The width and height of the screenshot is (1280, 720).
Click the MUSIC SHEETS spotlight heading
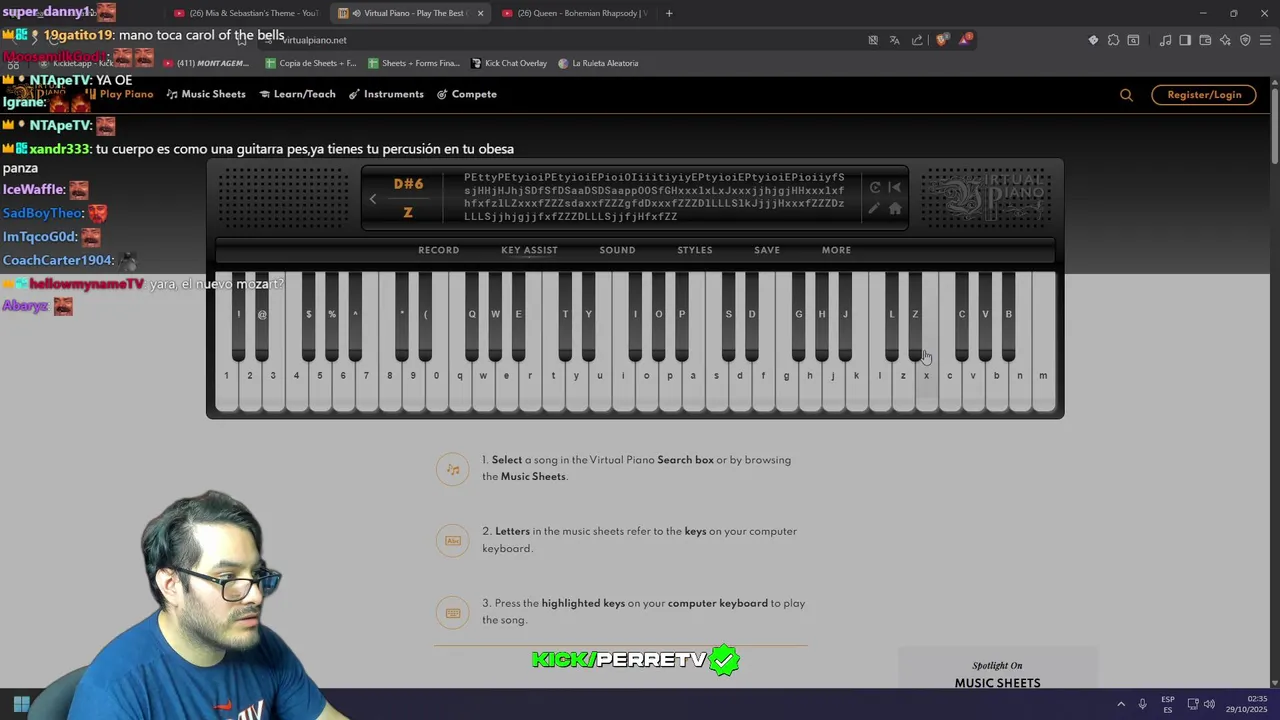coord(997,683)
